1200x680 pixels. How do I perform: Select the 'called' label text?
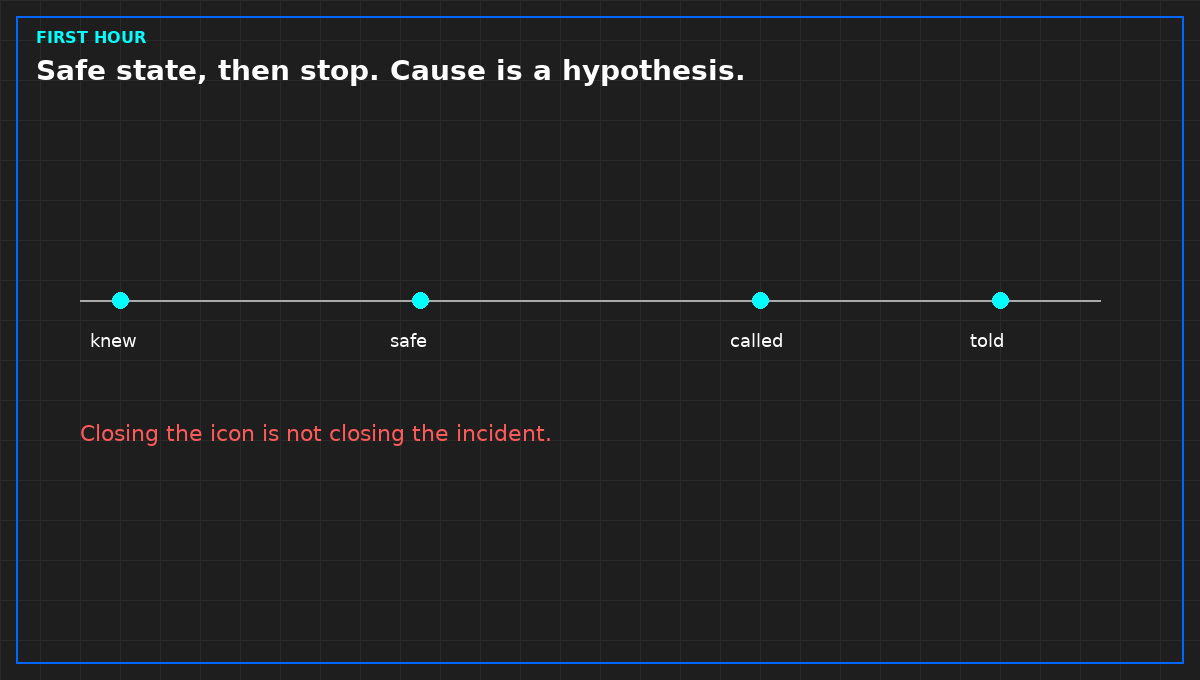pos(756,341)
